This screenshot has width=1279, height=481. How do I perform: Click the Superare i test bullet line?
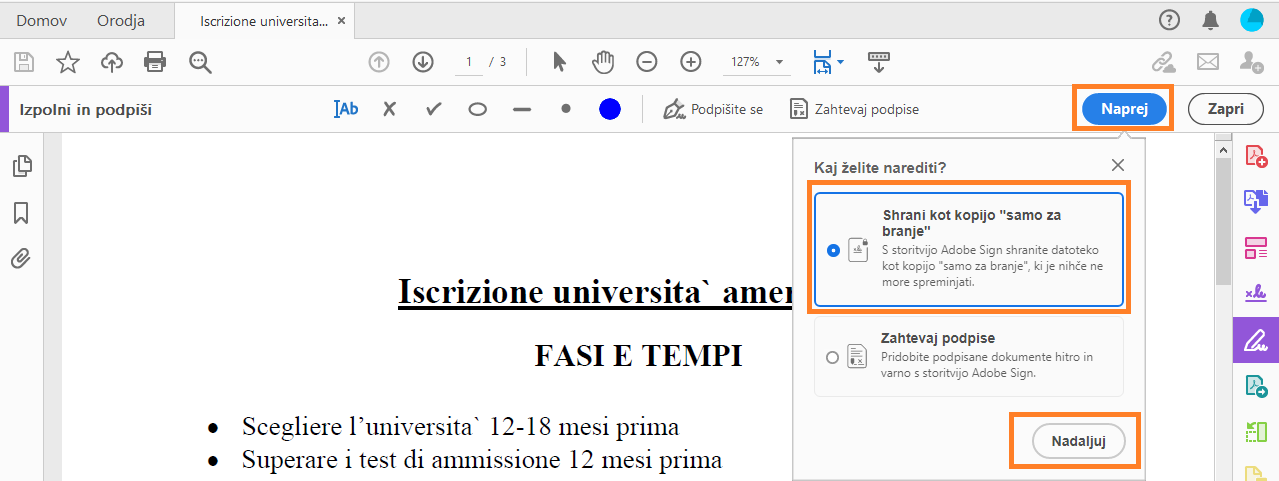(x=481, y=460)
